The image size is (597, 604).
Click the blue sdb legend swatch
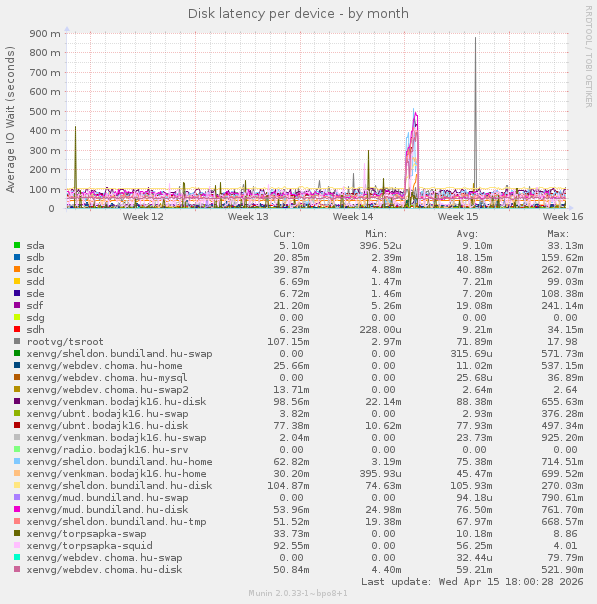17,257
